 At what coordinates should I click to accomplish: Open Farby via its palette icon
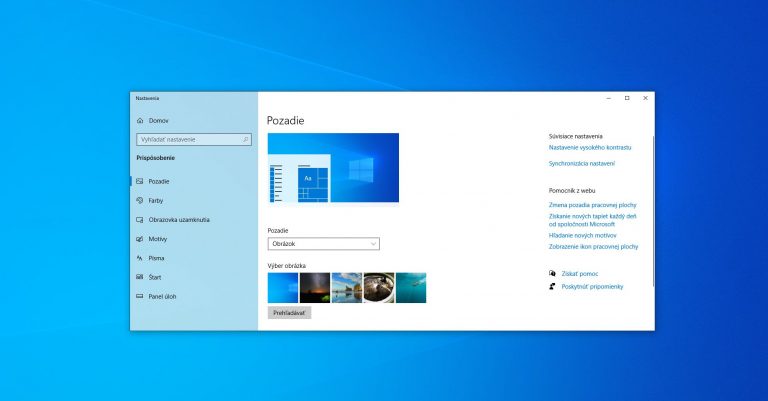[x=139, y=200]
